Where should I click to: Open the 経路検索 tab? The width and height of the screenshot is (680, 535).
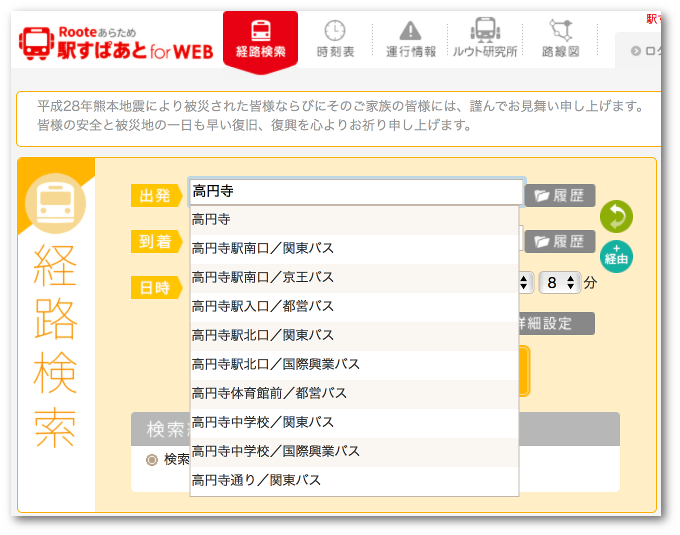[261, 42]
